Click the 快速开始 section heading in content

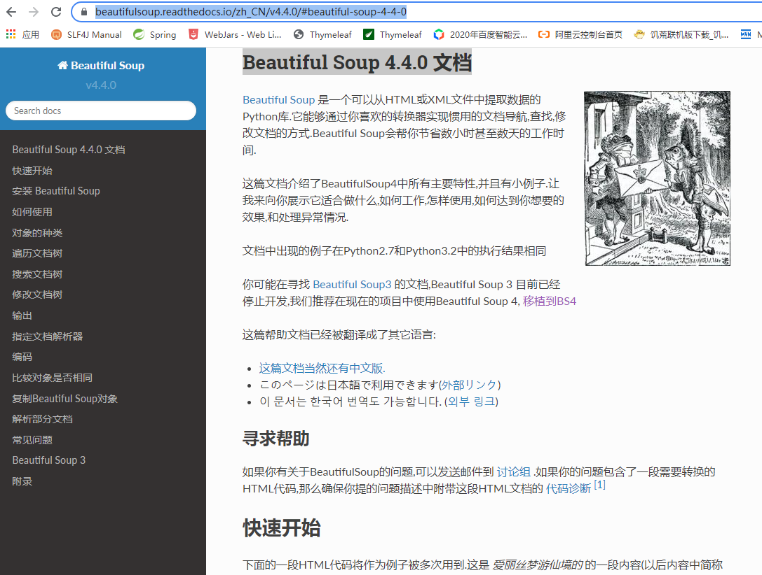click(x=281, y=528)
